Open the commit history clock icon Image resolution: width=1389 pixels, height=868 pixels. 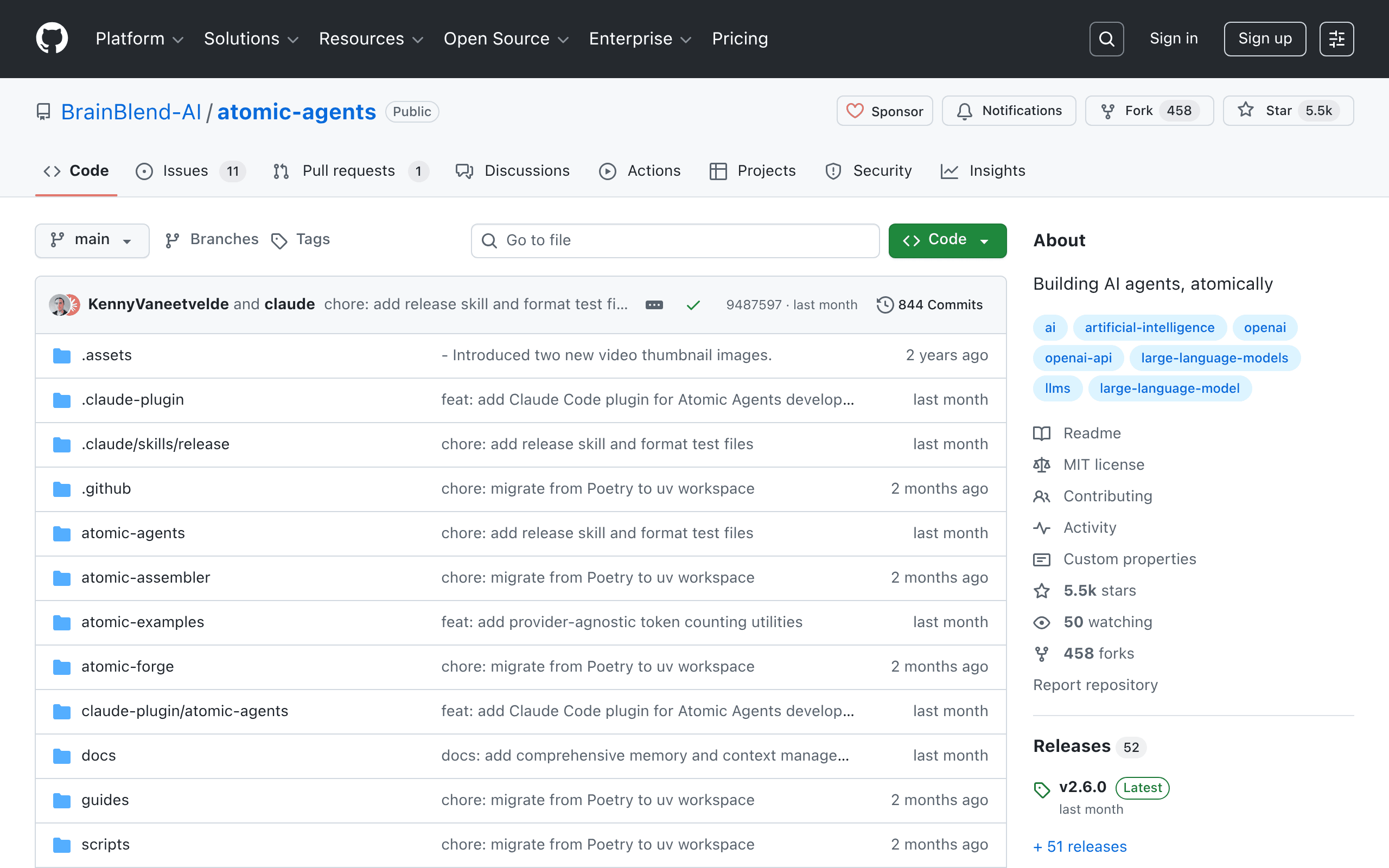point(884,305)
